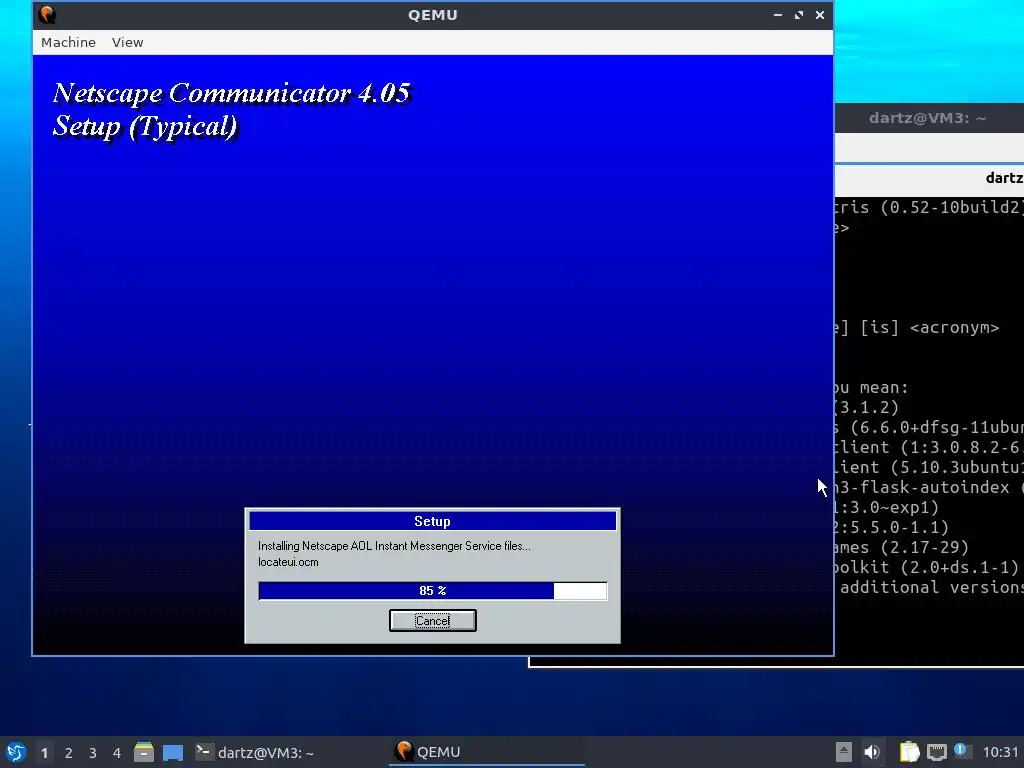Switch to workspace 3
The image size is (1024, 768).
pos(93,753)
